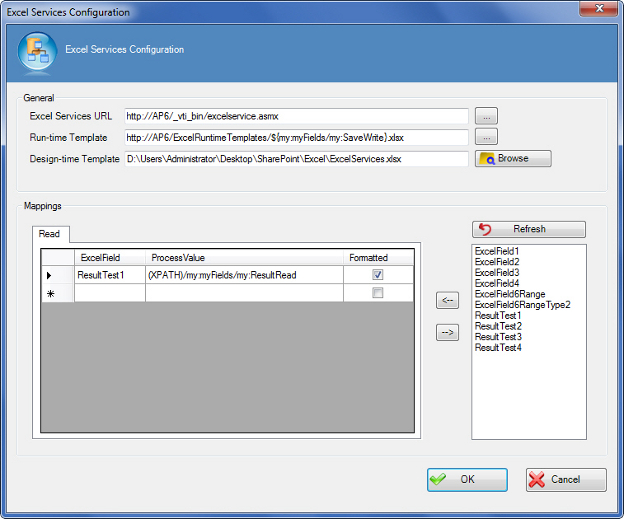Select ResultTest4 in the field list
624x519 pixels.
point(498,348)
